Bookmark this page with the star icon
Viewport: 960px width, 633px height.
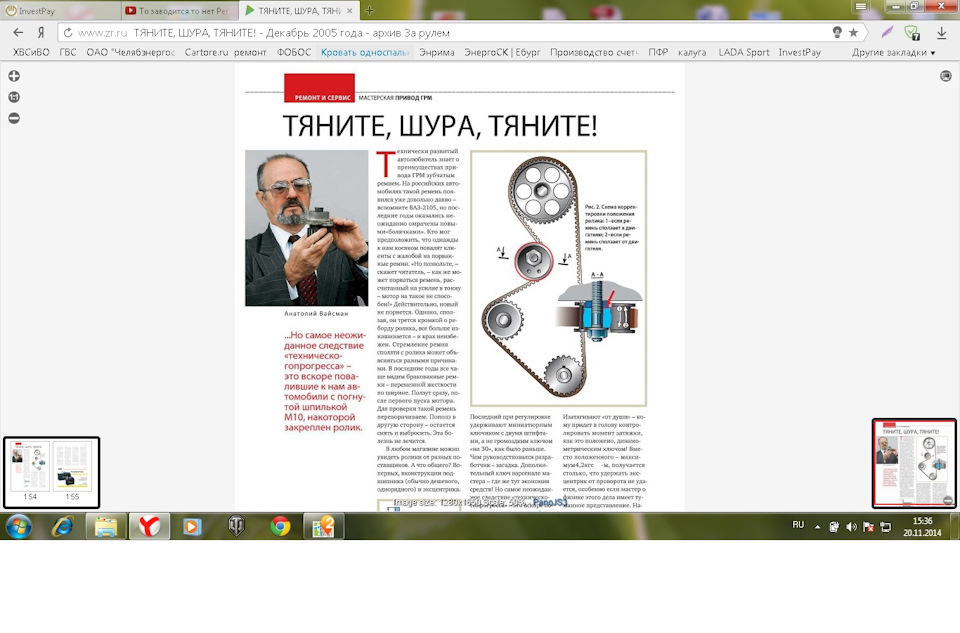[853, 32]
